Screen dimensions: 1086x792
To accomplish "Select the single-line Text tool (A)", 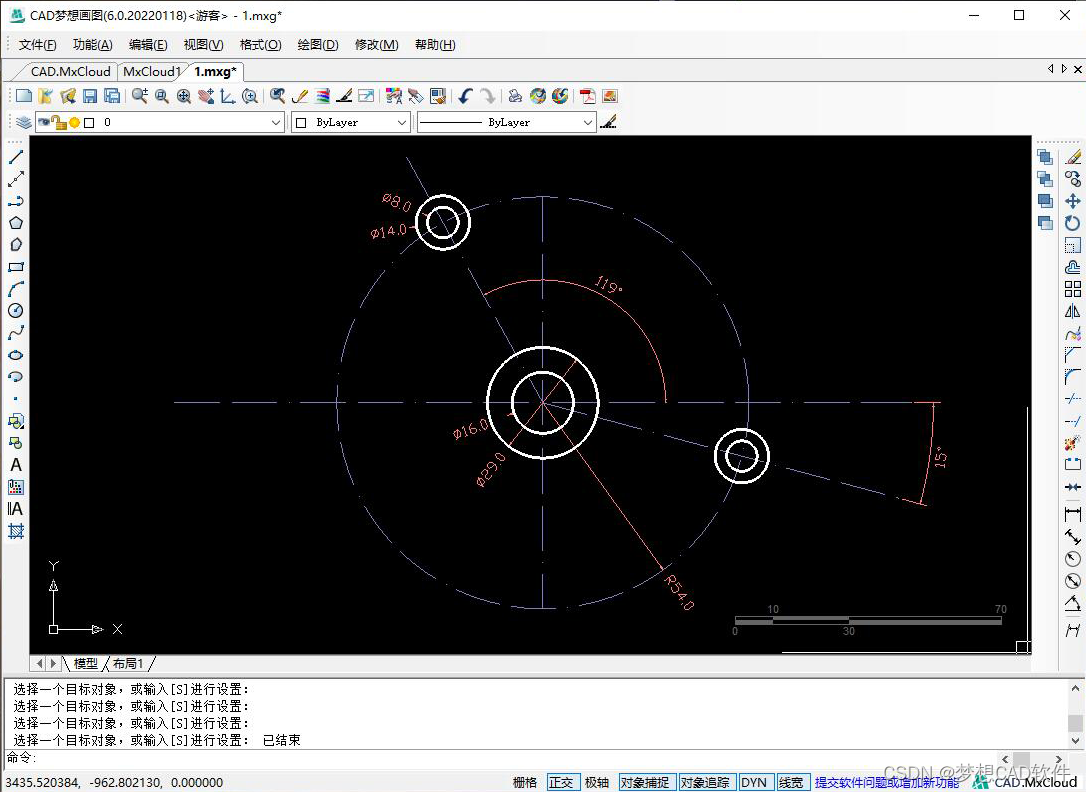I will [x=16, y=465].
